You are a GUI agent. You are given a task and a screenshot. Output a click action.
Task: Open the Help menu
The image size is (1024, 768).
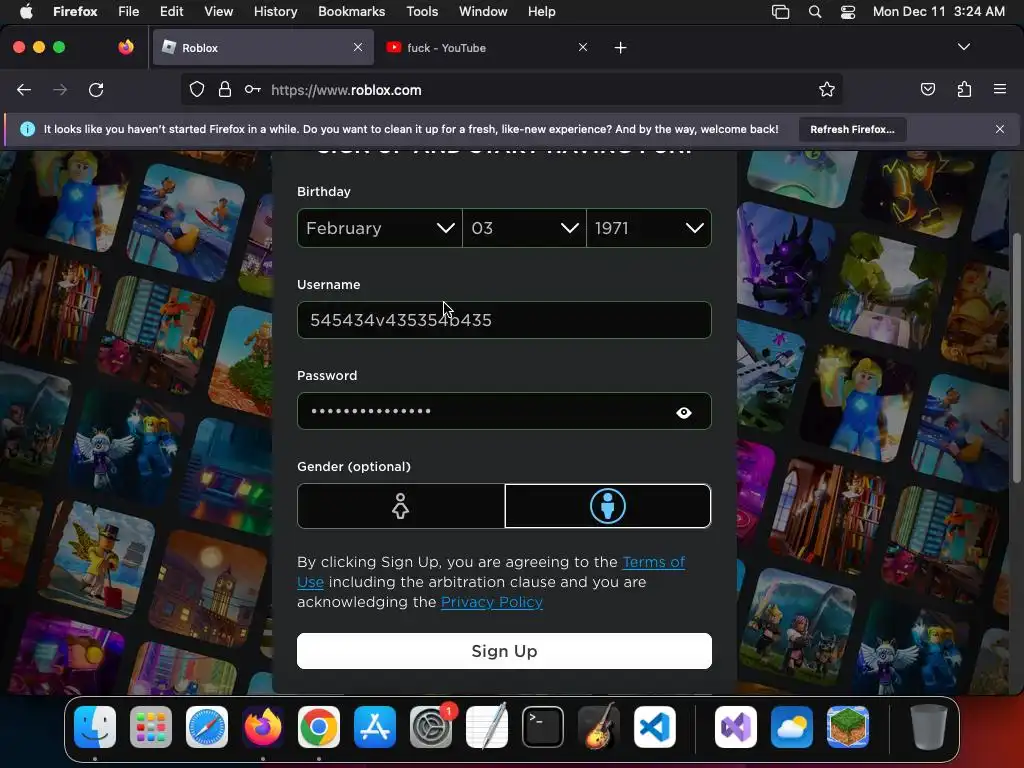(x=541, y=12)
